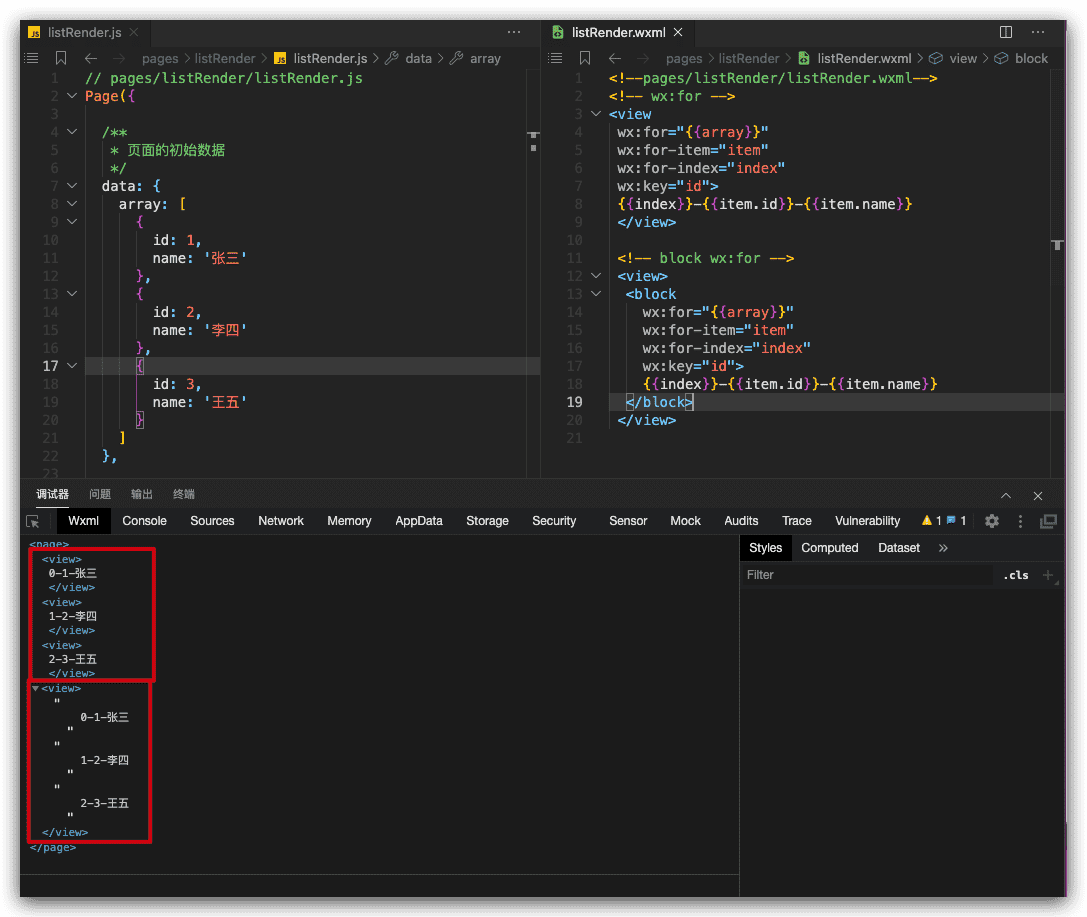Click the listRender.js breadcrumb link

(x=330, y=58)
